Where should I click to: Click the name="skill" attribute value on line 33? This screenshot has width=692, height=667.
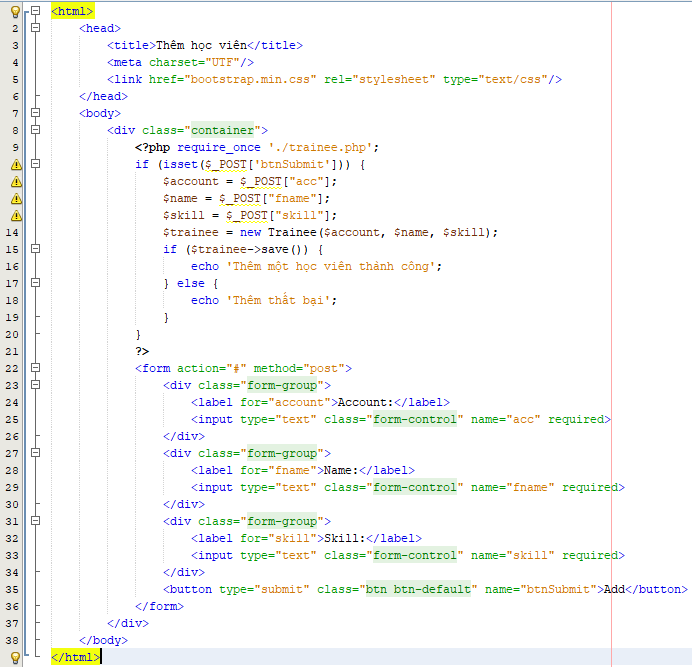[530, 556]
